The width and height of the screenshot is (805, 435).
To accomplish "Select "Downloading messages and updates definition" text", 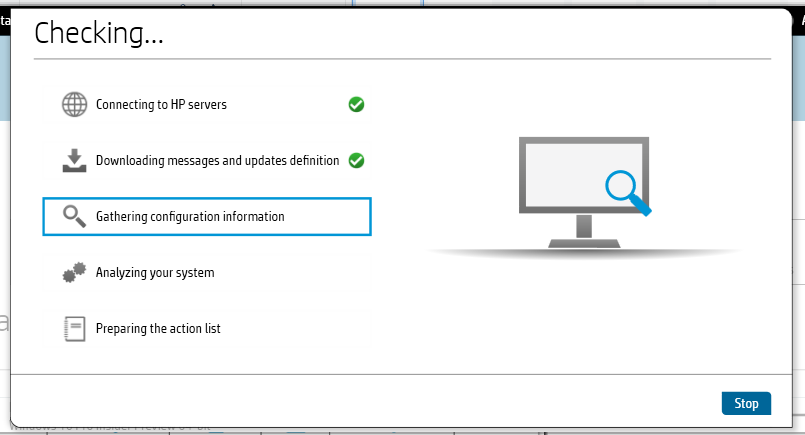I will click(x=217, y=160).
